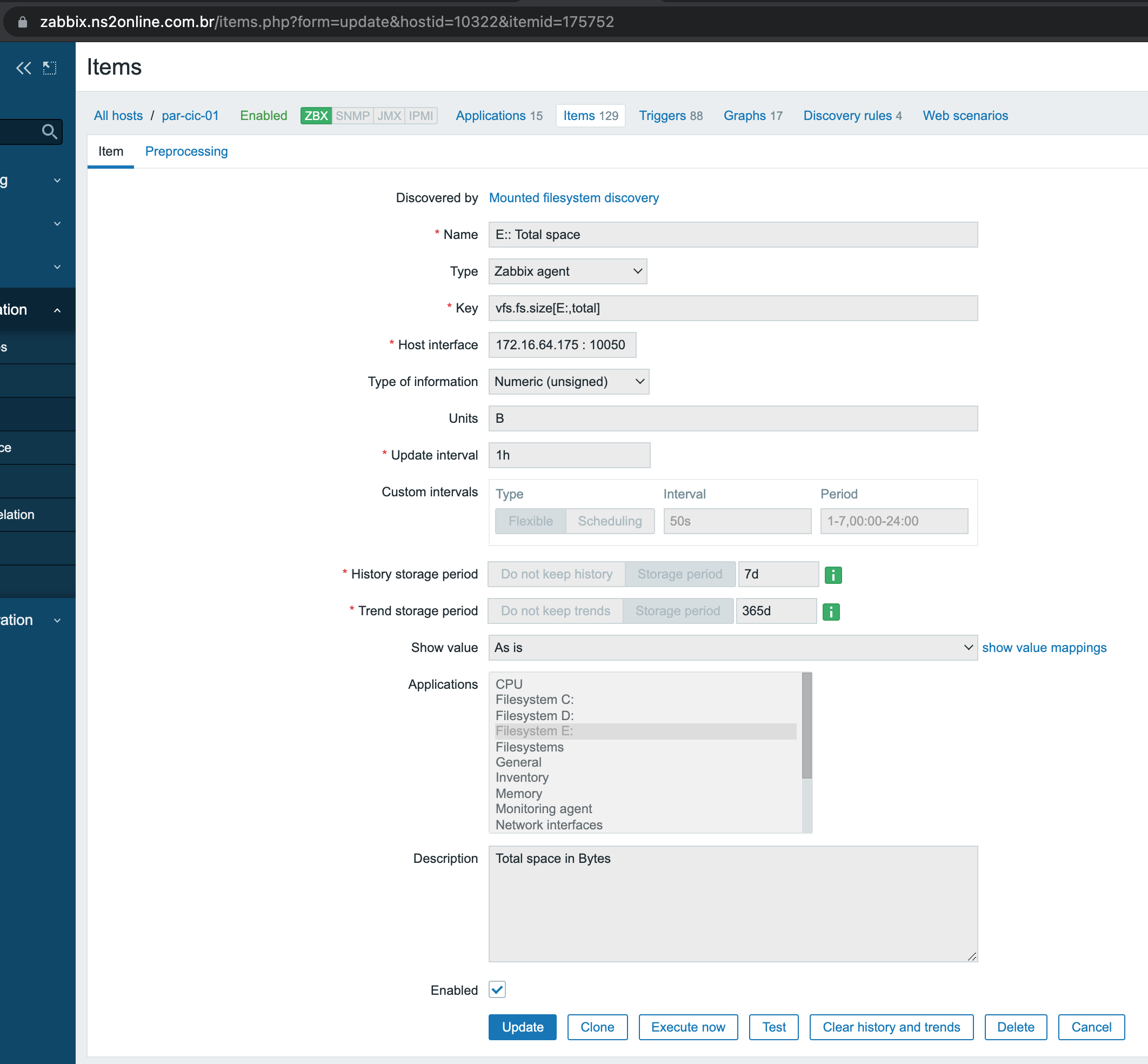Viewport: 1148px width, 1064px height.
Task: Open Mounted filesystem discovery link
Action: point(573,197)
